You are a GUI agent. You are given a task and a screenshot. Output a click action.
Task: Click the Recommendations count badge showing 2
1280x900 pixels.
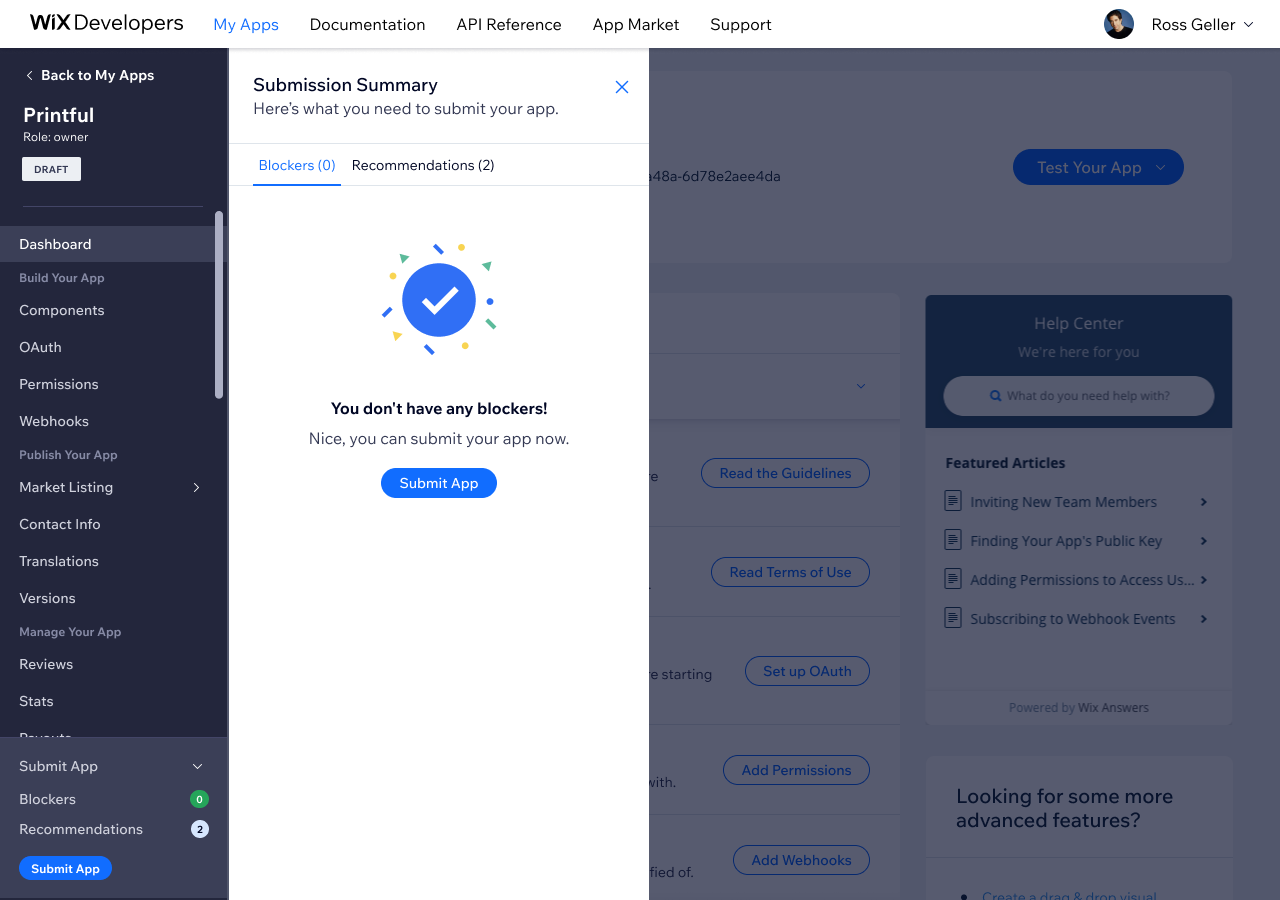click(200, 829)
